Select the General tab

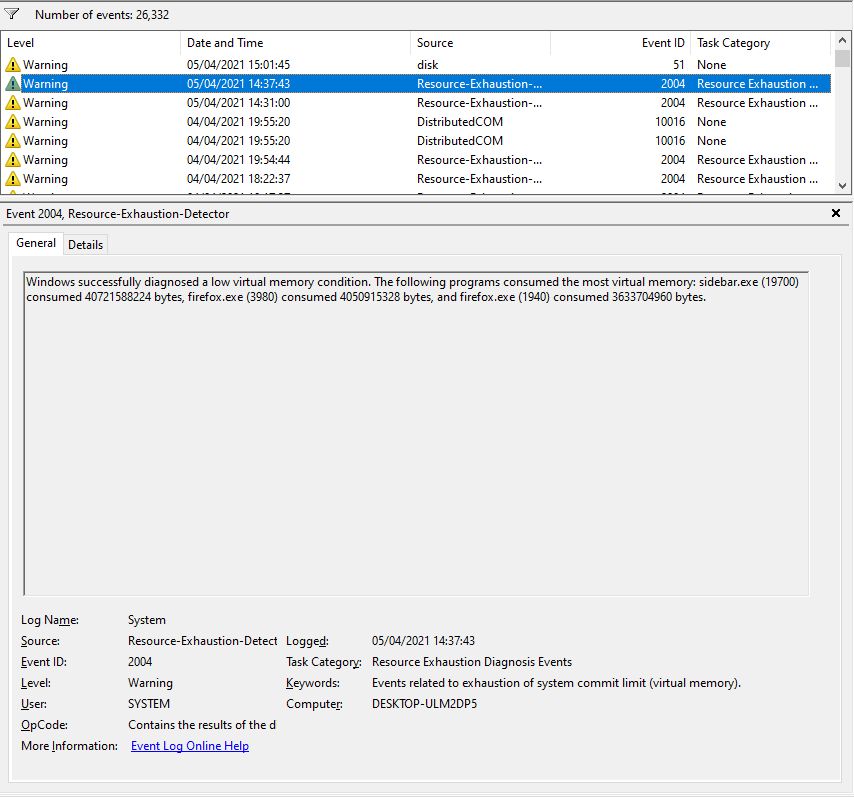point(36,243)
